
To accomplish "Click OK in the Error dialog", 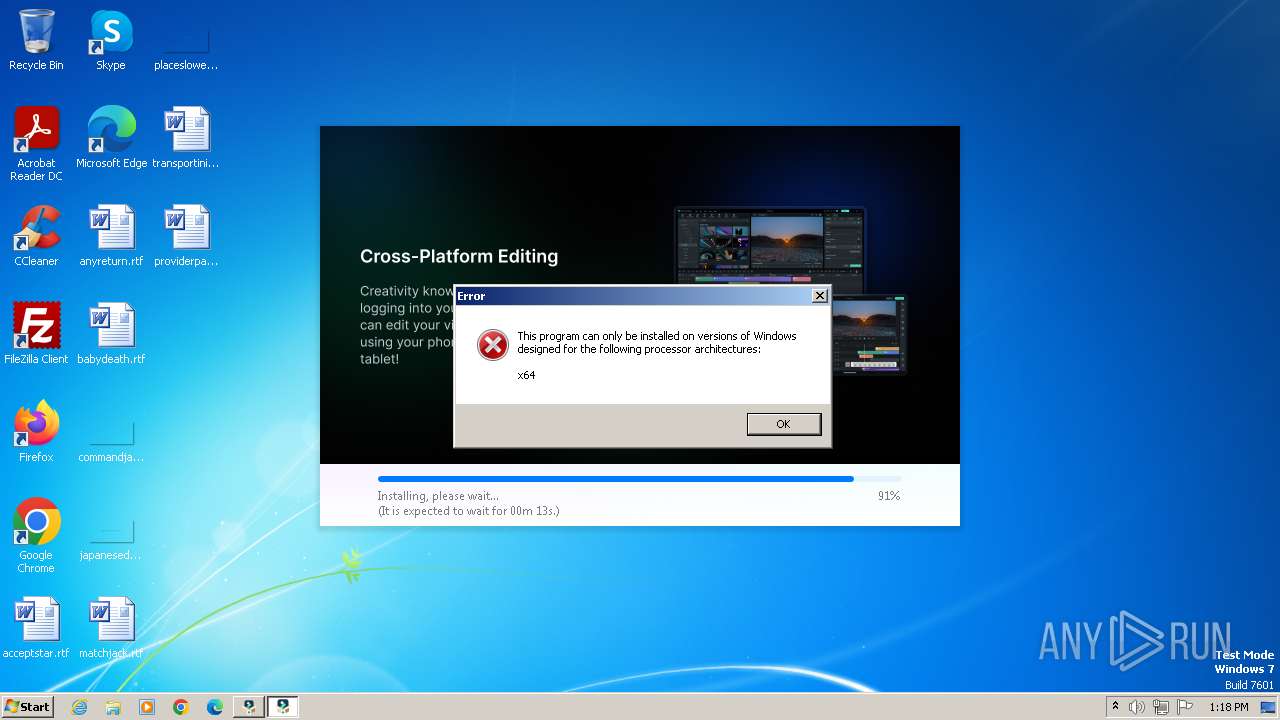I will point(783,424).
